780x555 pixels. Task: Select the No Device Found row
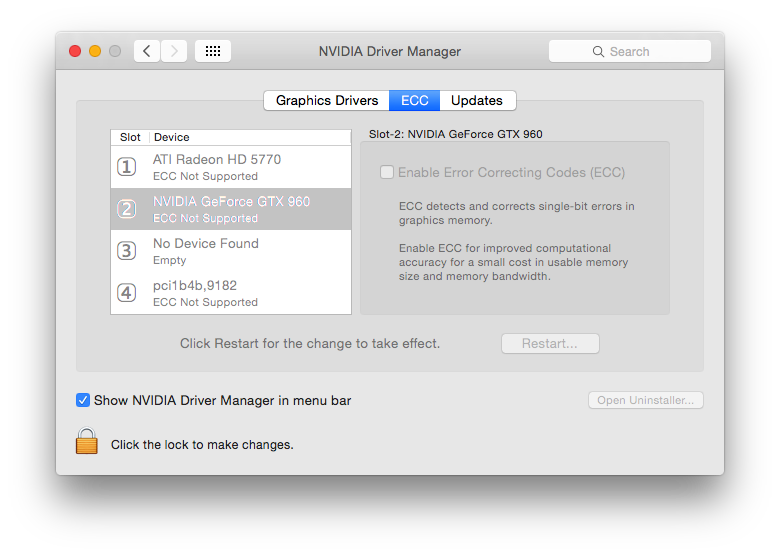coord(231,251)
